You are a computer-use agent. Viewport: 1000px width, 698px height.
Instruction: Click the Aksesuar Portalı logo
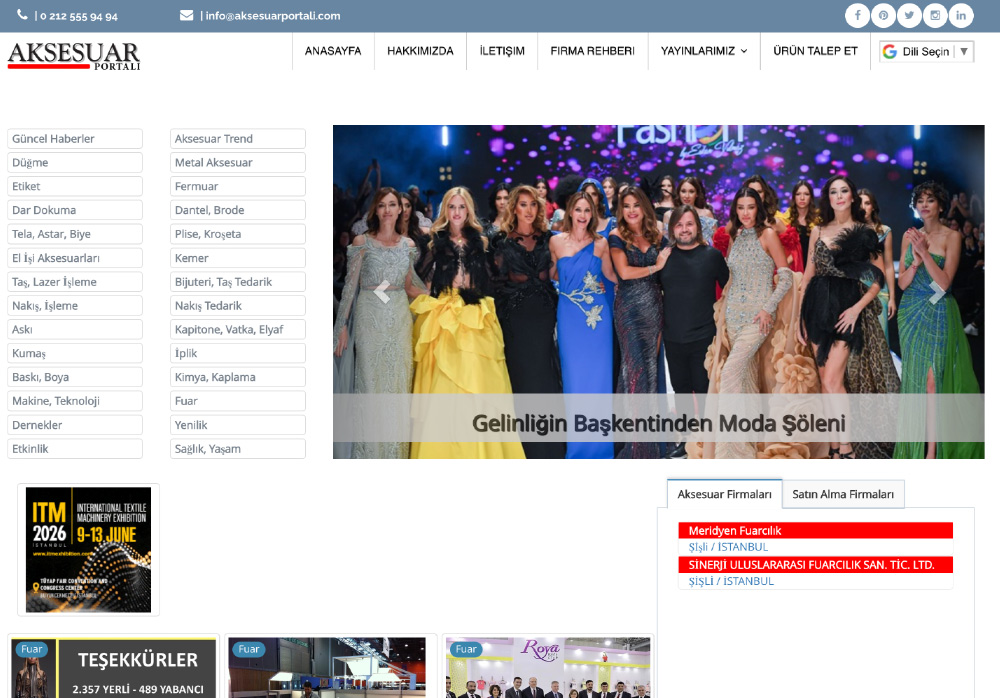pos(74,55)
